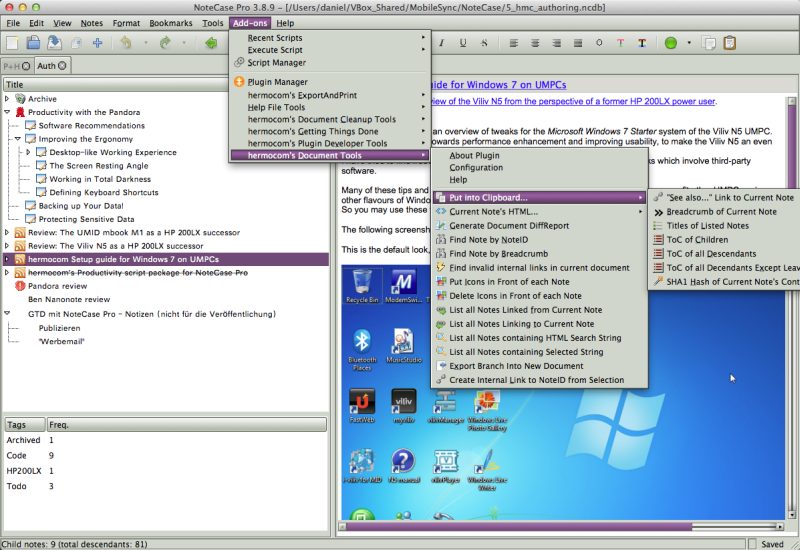Choose Titles of Listed Notes

(x=726, y=226)
